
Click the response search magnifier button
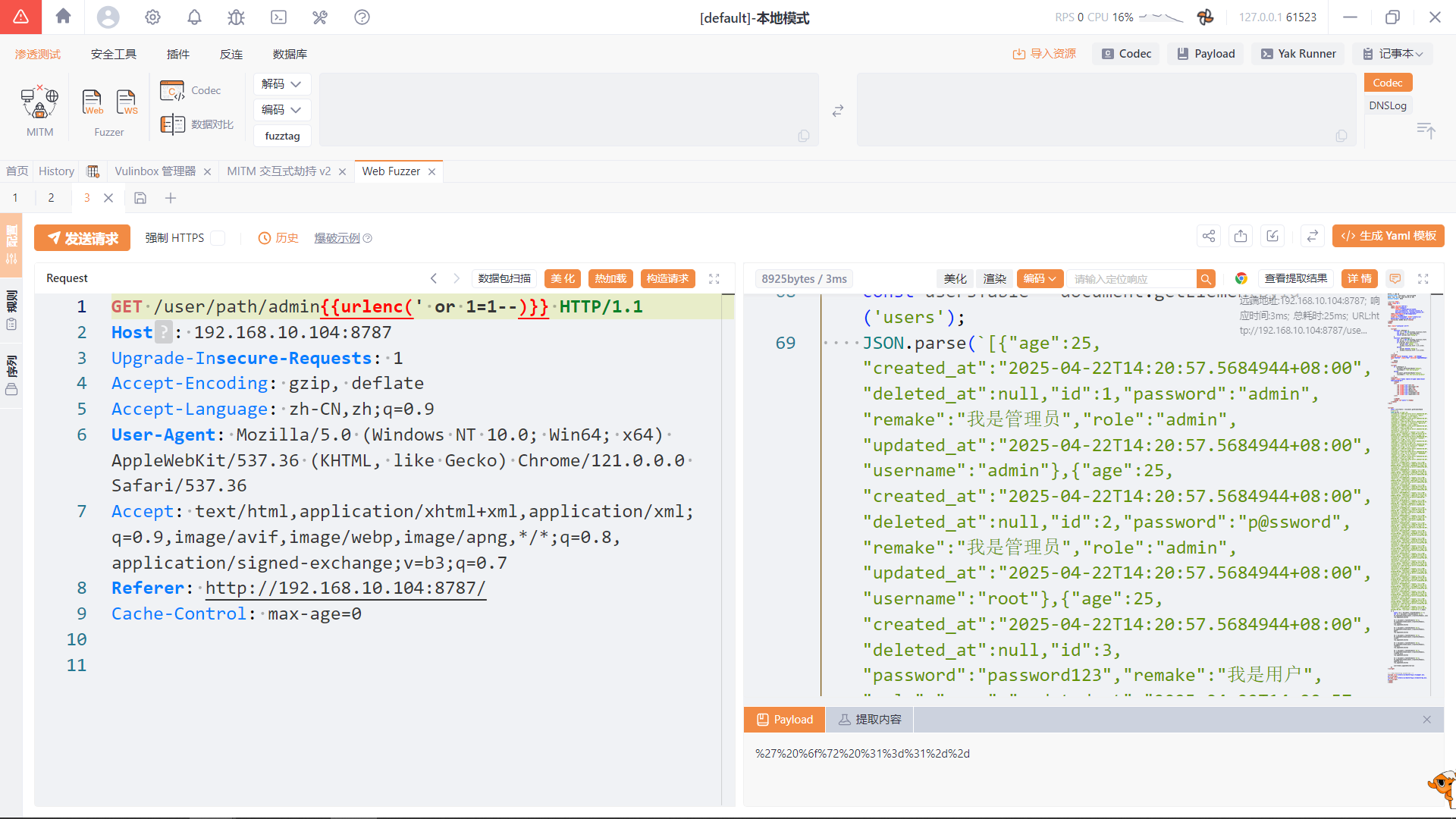pyautogui.click(x=1206, y=279)
